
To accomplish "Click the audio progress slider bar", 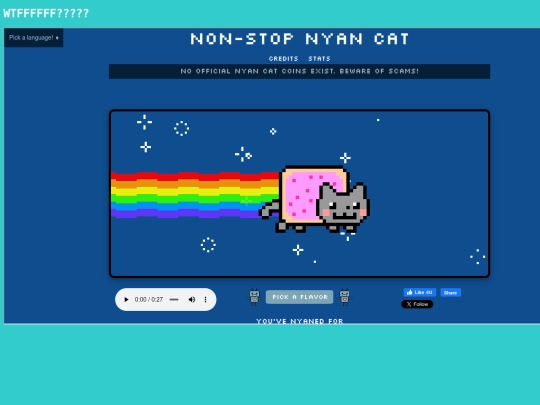I will pyautogui.click(x=174, y=300).
